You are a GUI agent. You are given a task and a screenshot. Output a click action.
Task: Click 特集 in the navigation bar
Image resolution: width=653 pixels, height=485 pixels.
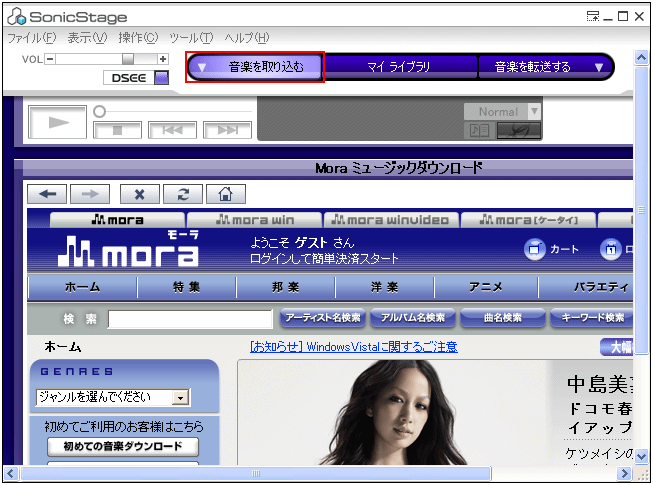pyautogui.click(x=187, y=287)
